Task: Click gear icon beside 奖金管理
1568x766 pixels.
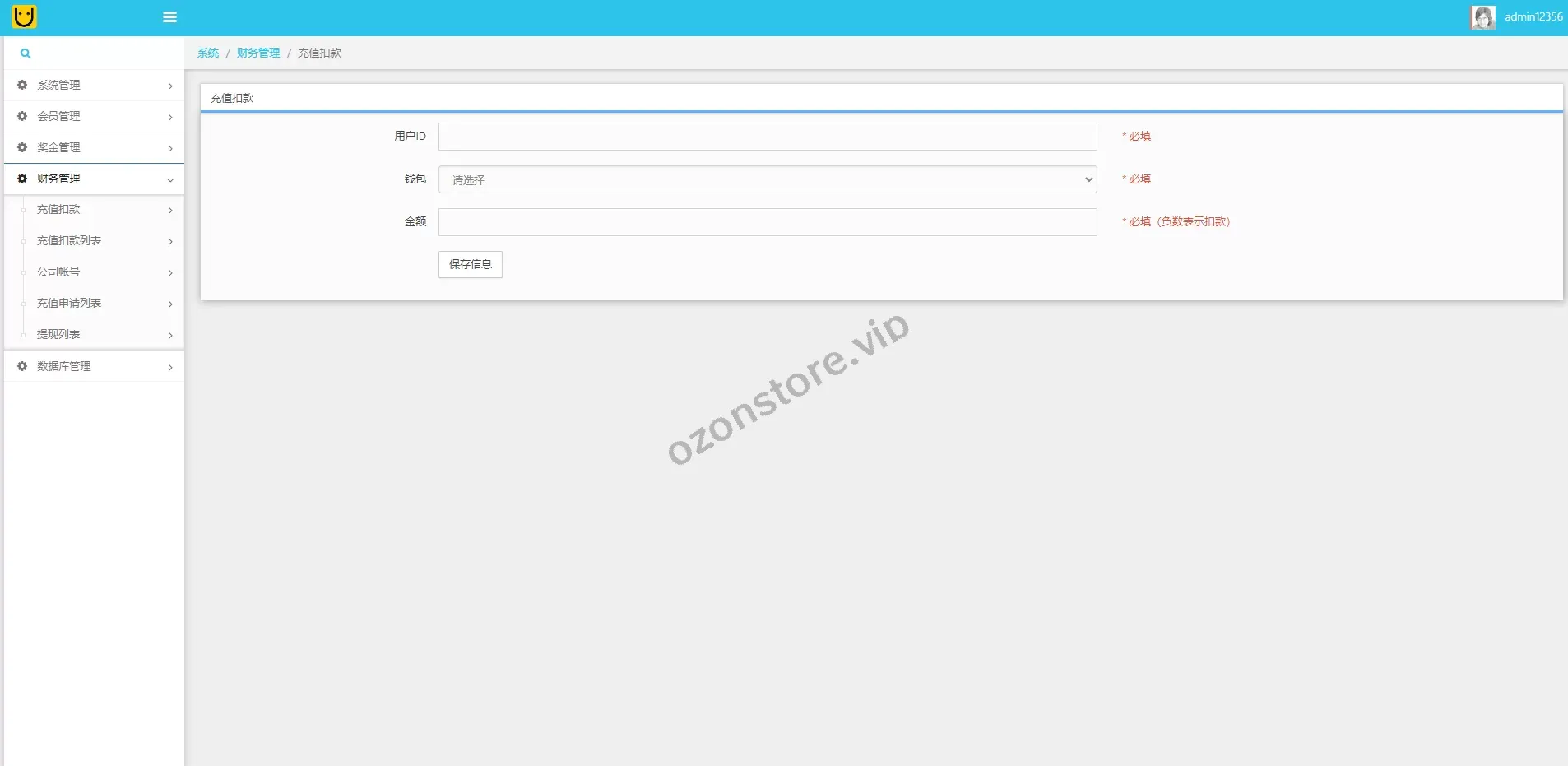Action: pos(22,147)
